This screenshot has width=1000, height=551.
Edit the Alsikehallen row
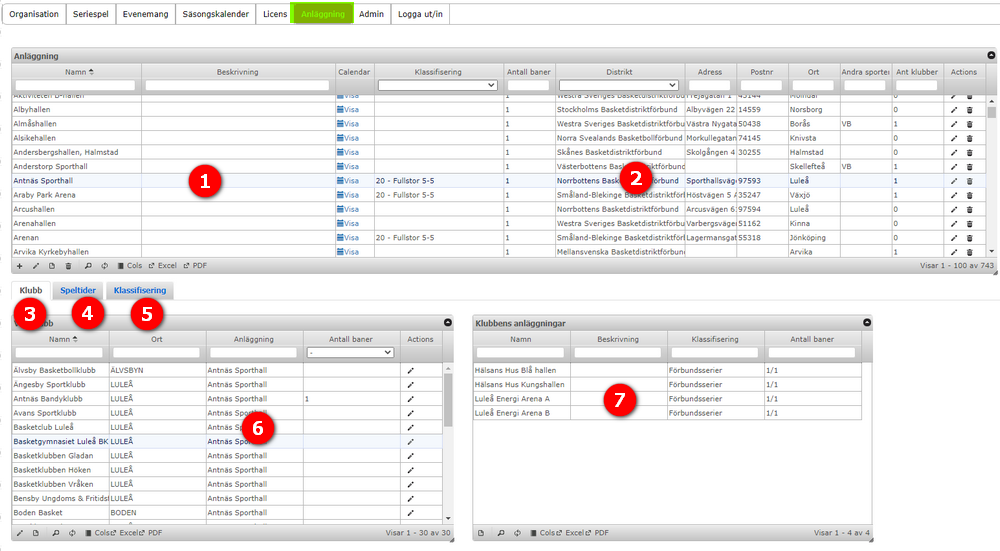(x=954, y=138)
